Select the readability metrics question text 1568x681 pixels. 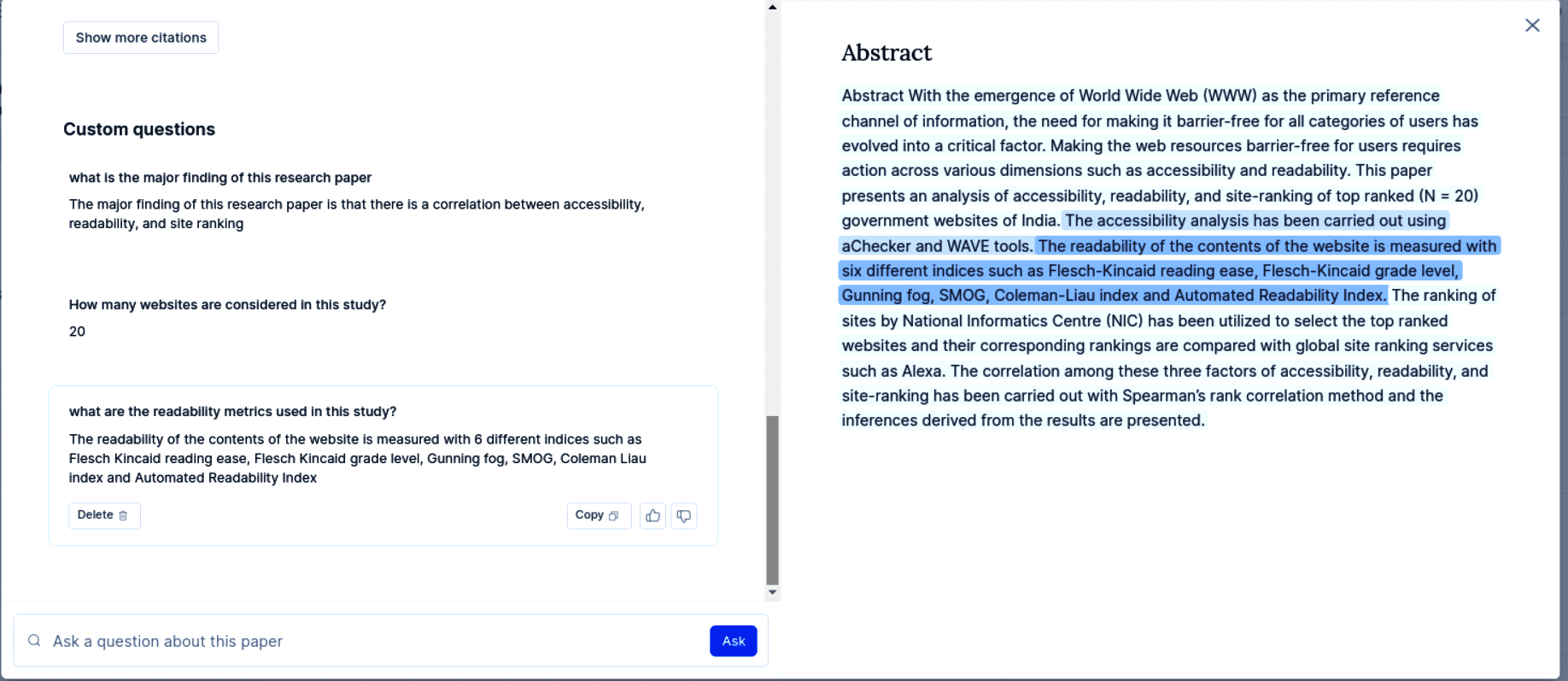(232, 412)
